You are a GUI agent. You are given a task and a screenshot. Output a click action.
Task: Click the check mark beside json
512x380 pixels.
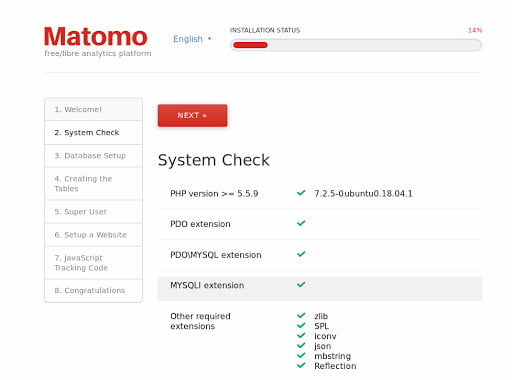[x=301, y=345]
